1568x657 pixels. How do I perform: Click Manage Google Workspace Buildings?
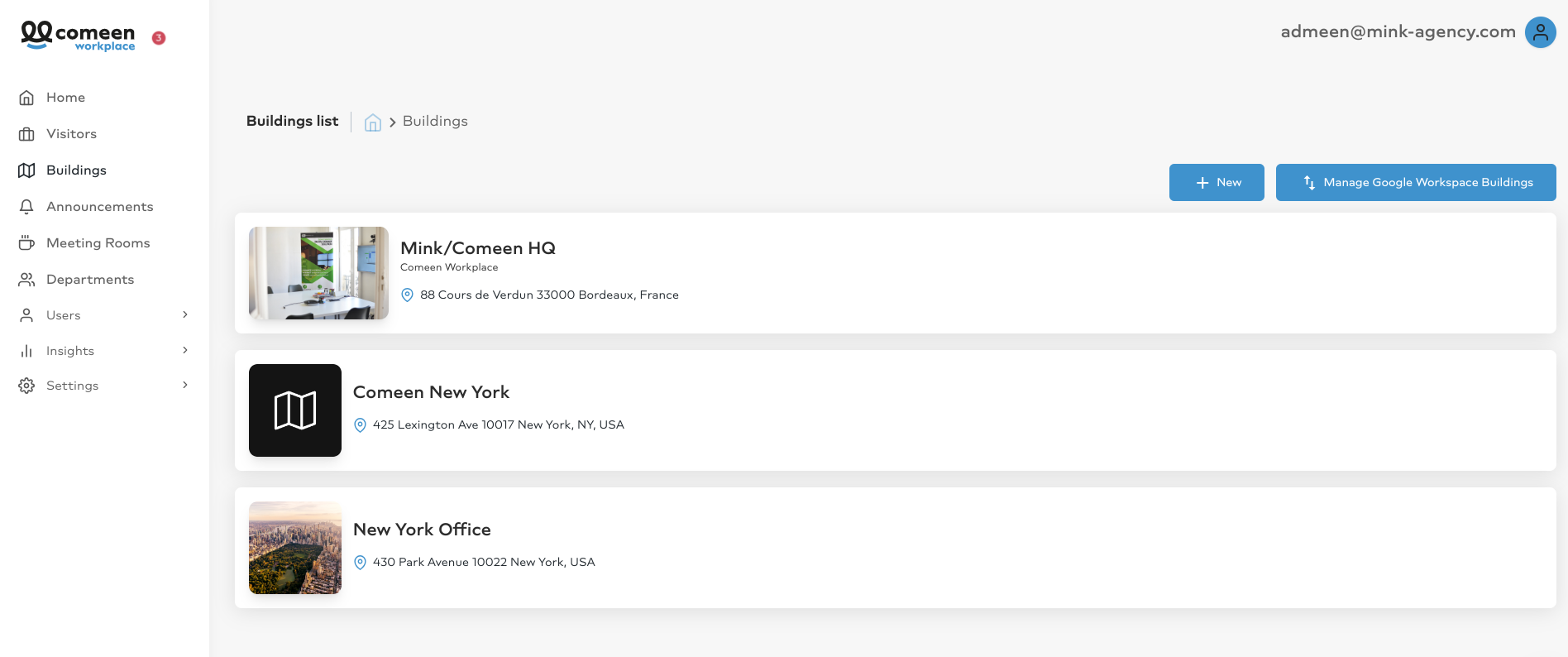(x=1416, y=182)
